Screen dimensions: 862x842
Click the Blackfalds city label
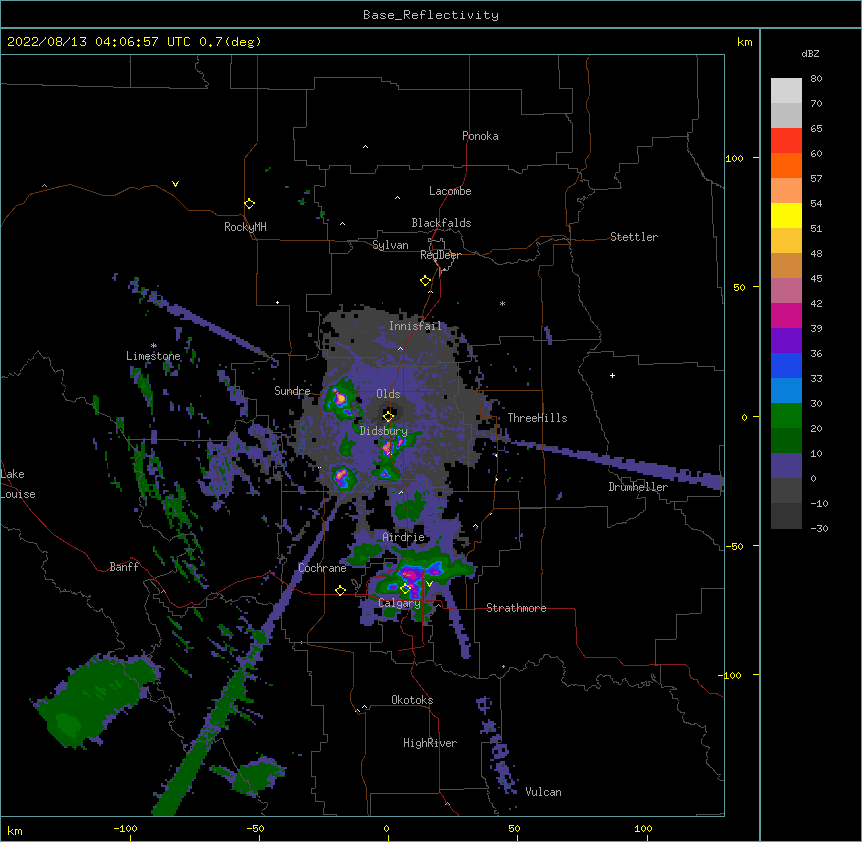(441, 223)
